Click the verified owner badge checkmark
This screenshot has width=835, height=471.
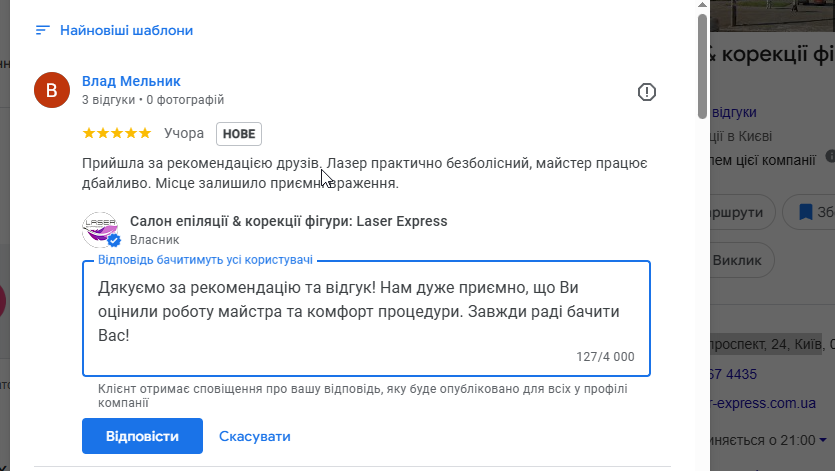pyautogui.click(x=114, y=241)
